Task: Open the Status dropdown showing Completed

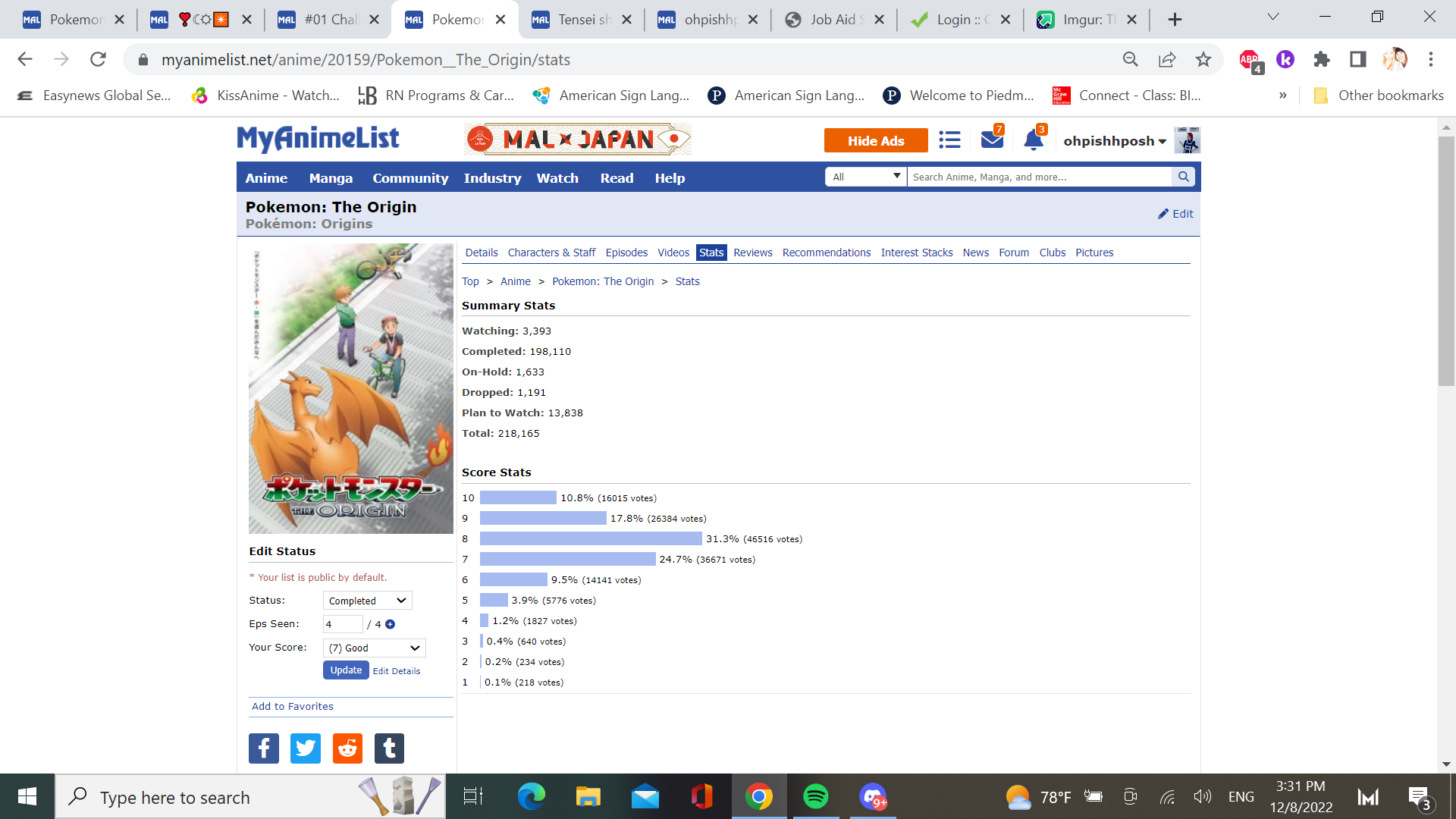Action: [368, 601]
